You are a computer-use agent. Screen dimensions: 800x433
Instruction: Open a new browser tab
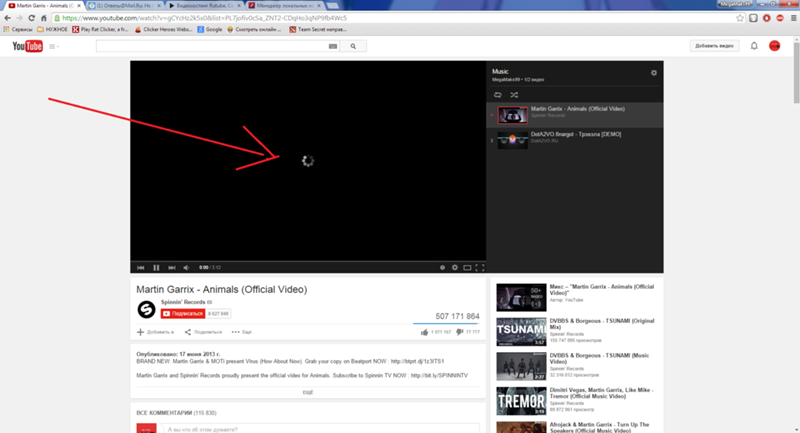[333, 6]
